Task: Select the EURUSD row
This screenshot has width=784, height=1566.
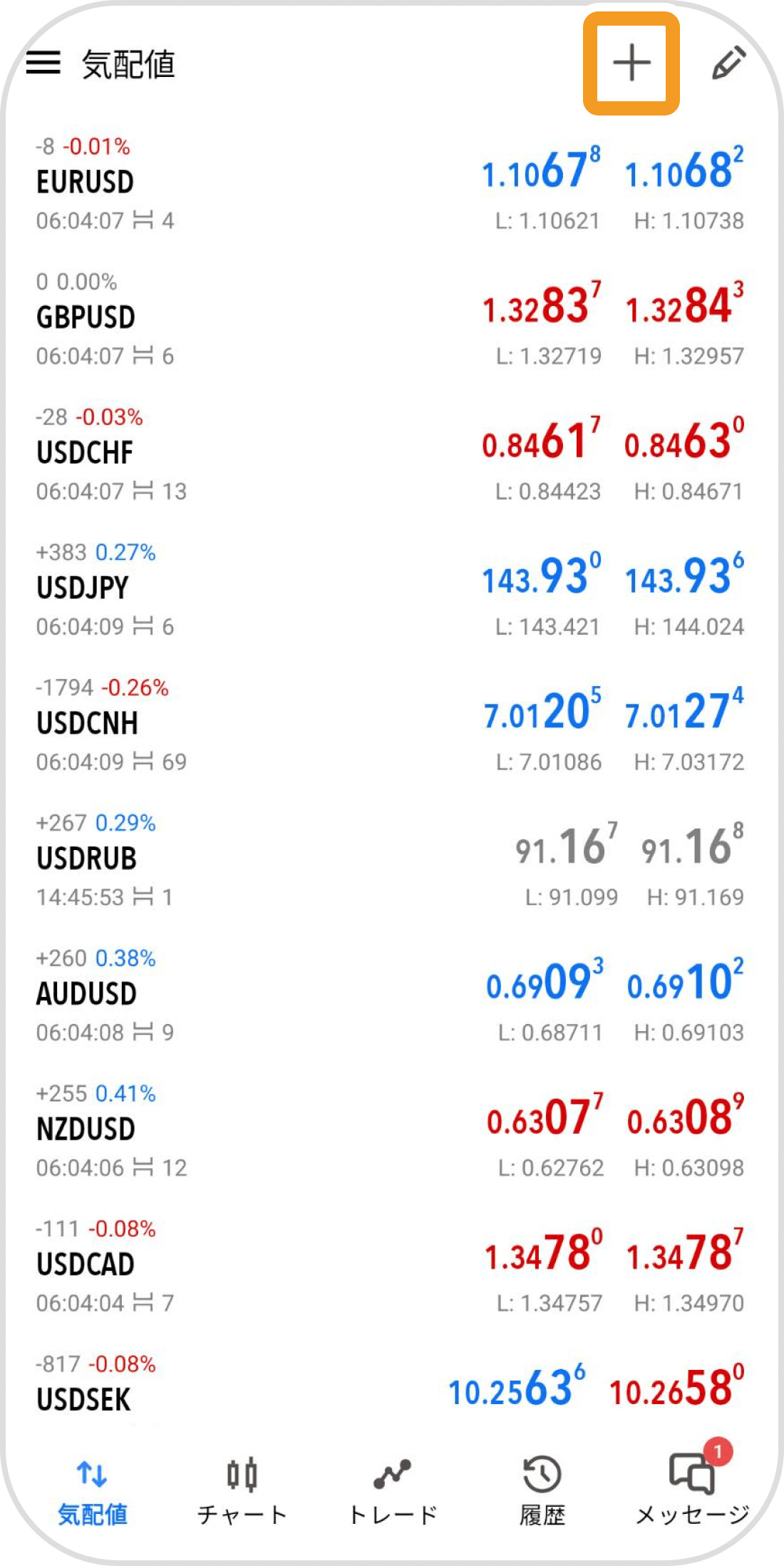Action: point(392,184)
